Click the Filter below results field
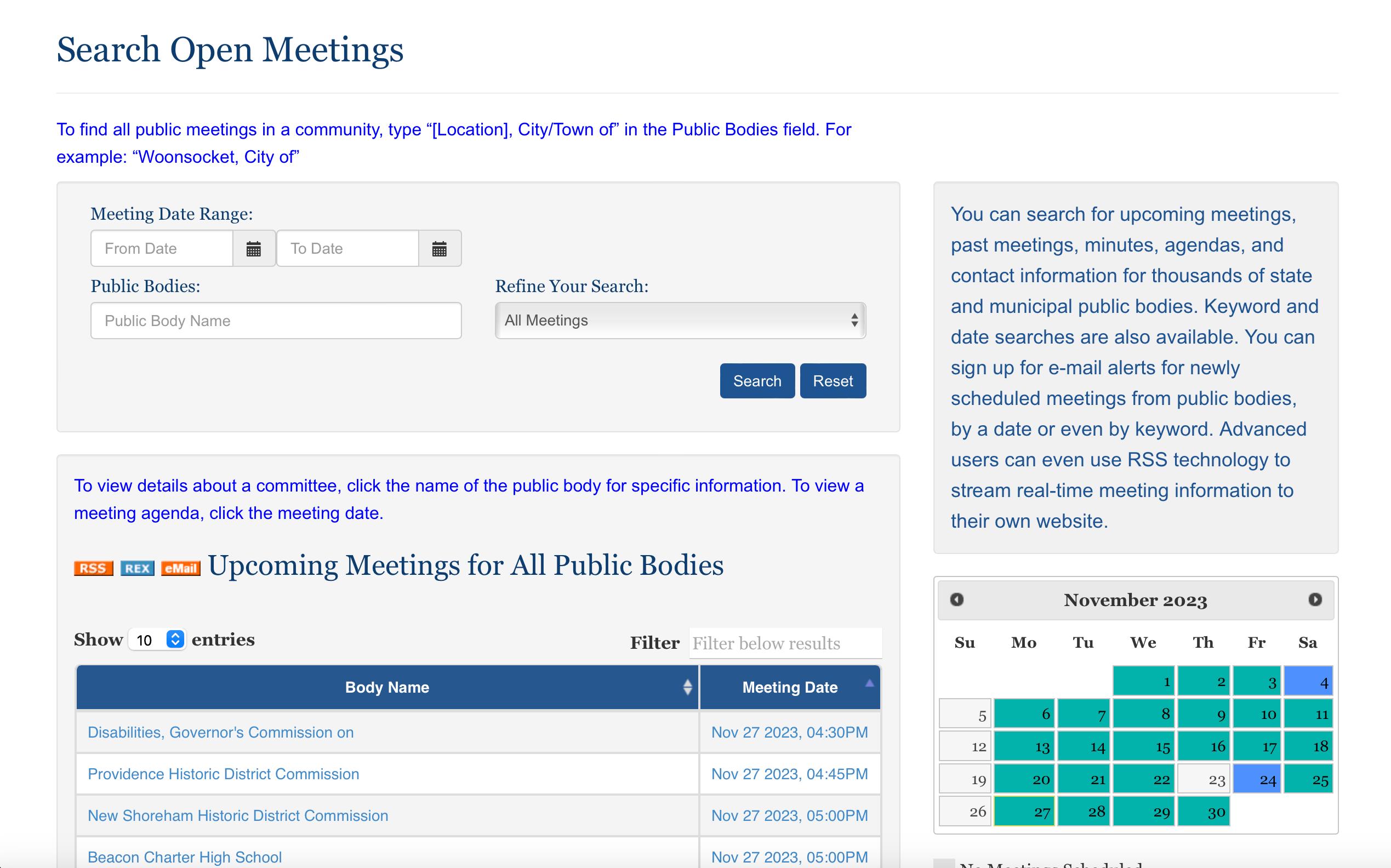Viewport: 1391px width, 868px height. coord(785,643)
